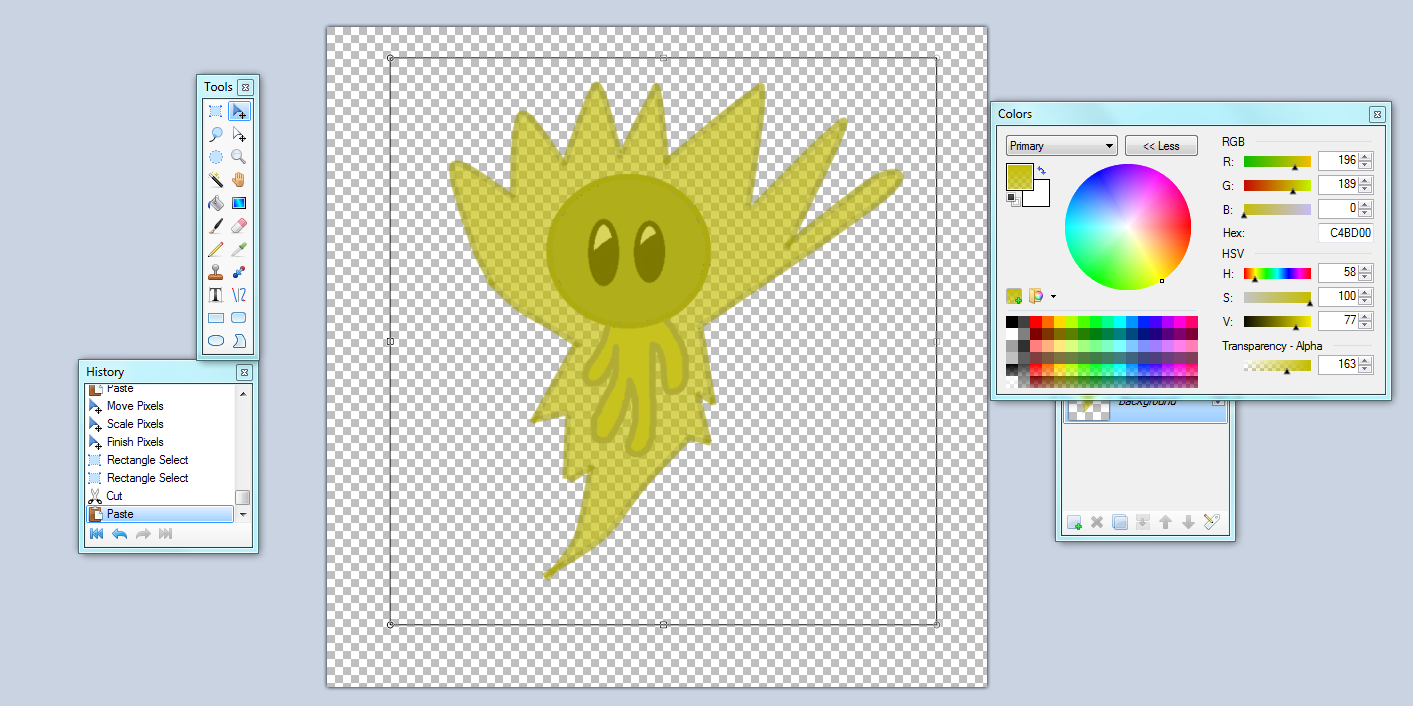1413x706 pixels.
Task: Close the Colors window
Action: (1376, 114)
